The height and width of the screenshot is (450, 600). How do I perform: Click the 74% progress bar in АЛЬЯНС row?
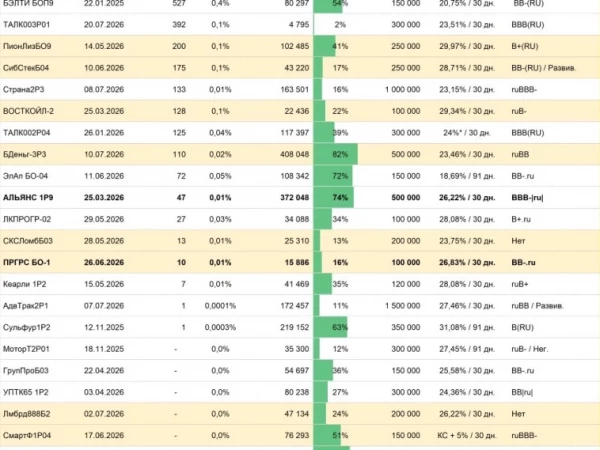(334, 198)
